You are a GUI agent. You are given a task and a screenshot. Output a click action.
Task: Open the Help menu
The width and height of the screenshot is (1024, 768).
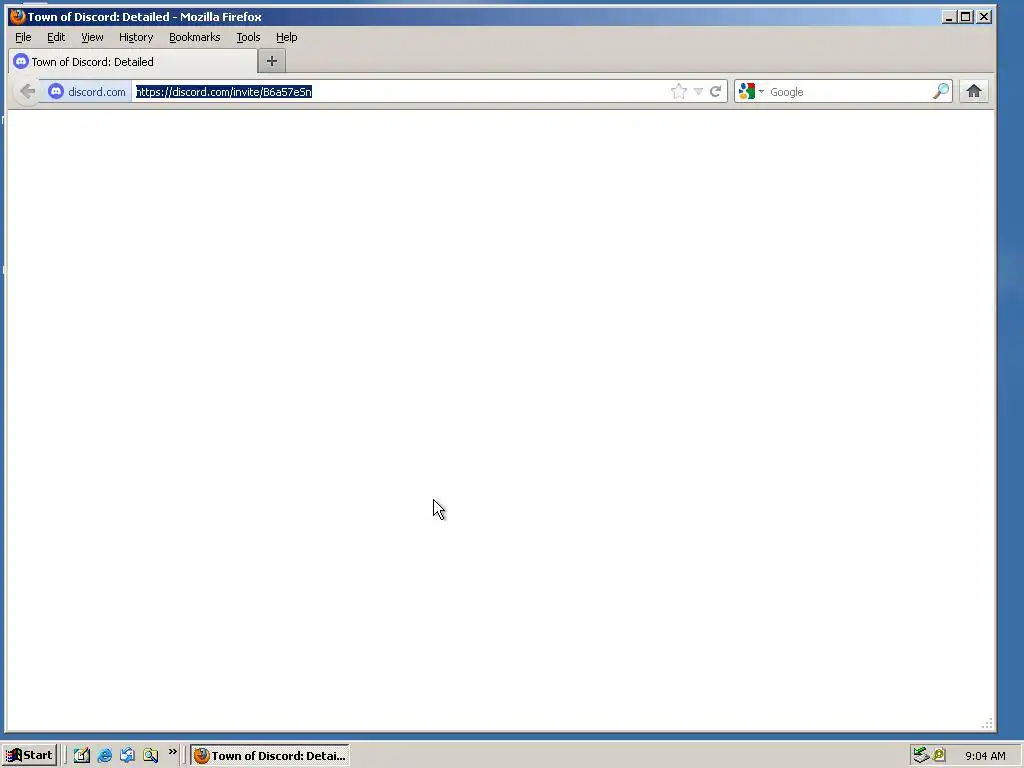(x=286, y=37)
